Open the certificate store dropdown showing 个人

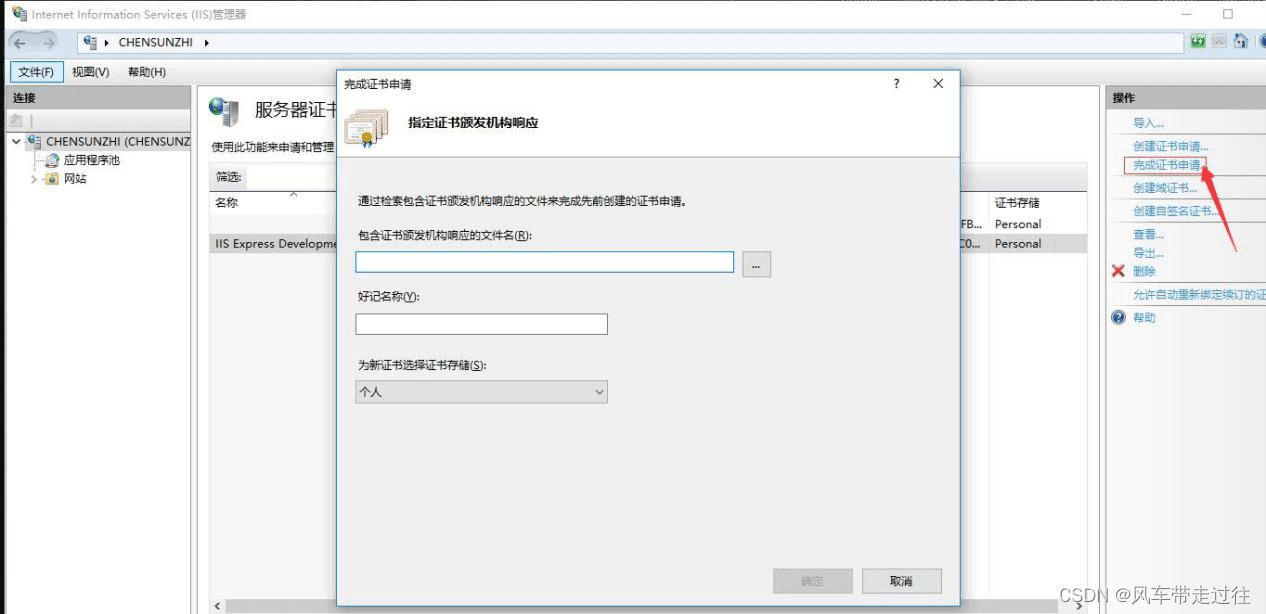(x=481, y=392)
